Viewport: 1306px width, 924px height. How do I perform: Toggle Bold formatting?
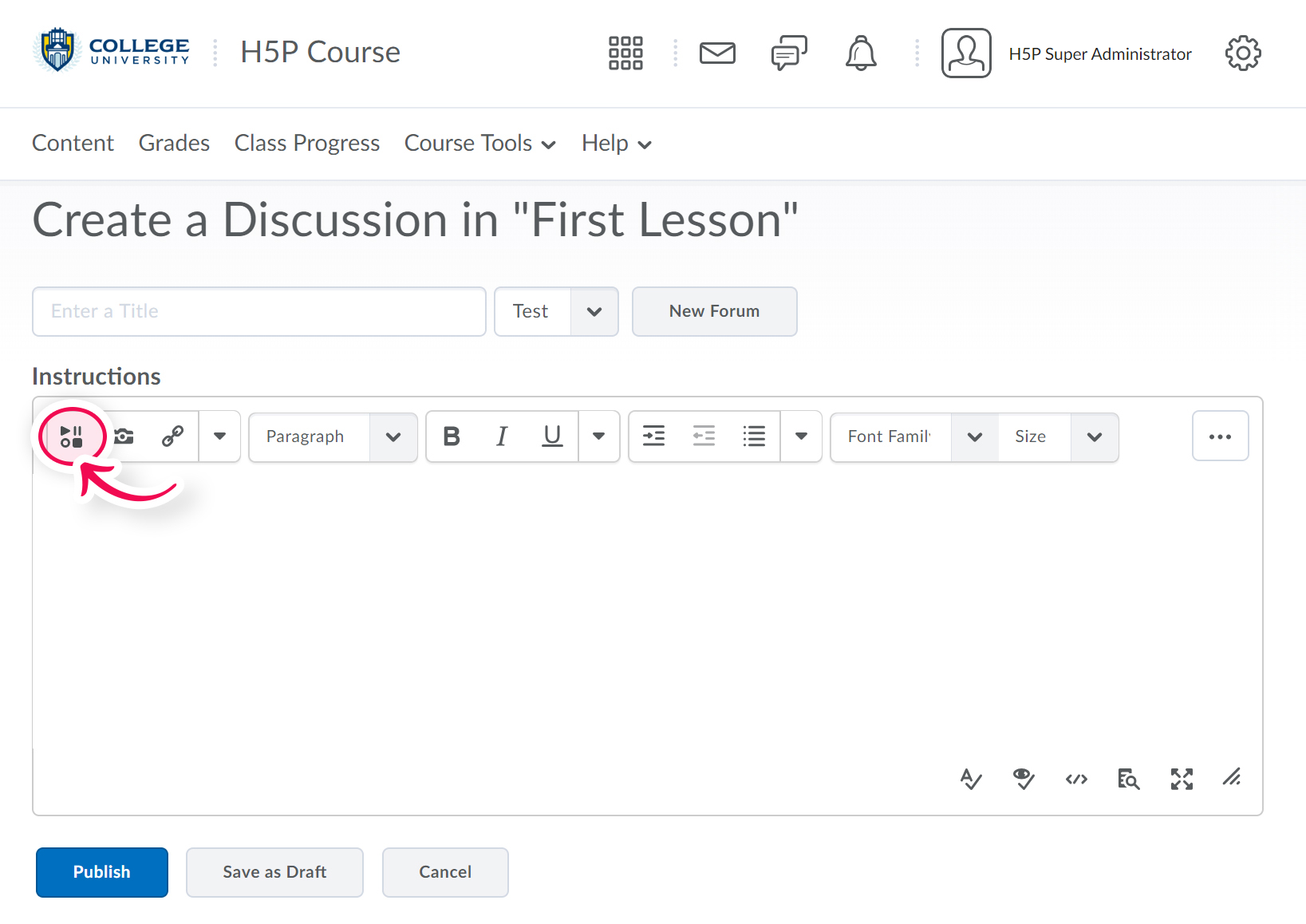[452, 436]
